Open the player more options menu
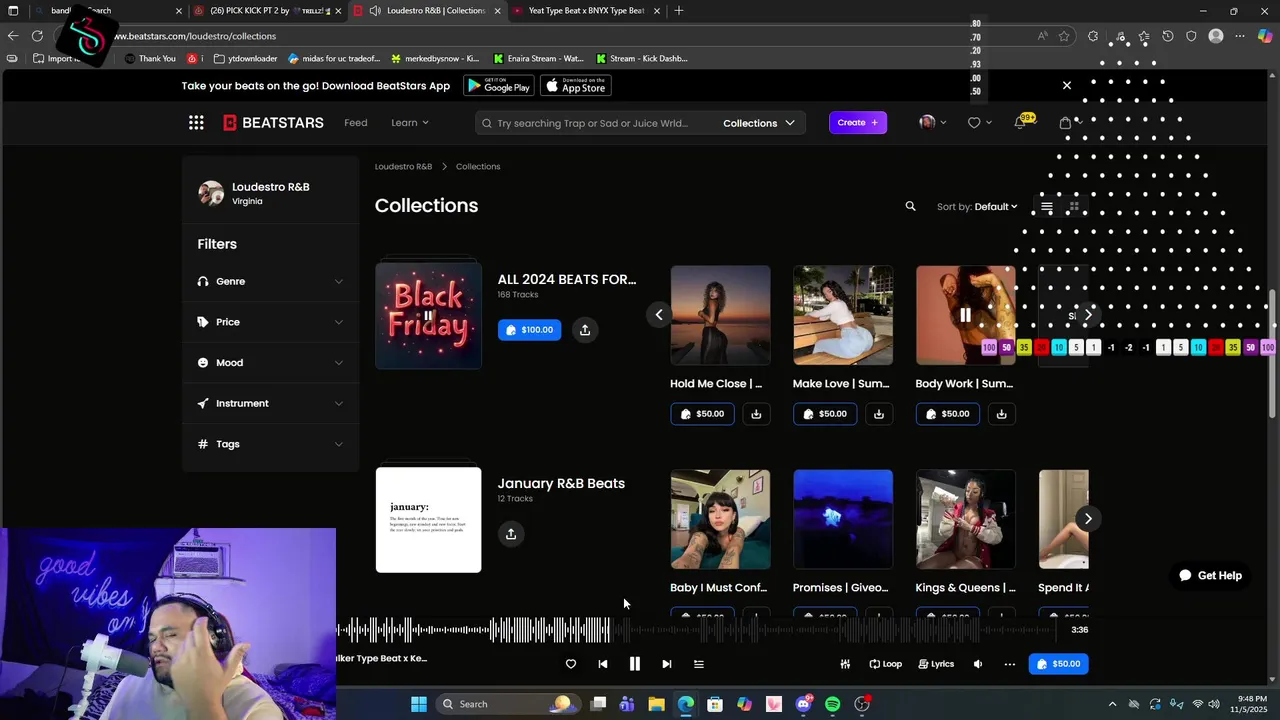 tap(1010, 664)
